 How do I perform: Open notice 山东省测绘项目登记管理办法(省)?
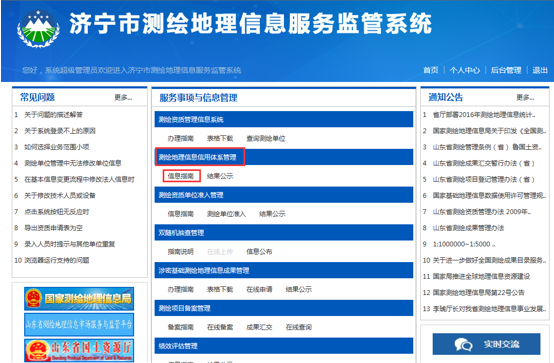(483, 179)
